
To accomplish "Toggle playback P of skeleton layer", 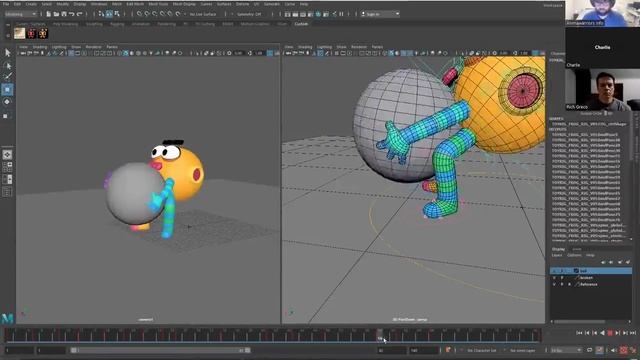I will click(x=562, y=278).
